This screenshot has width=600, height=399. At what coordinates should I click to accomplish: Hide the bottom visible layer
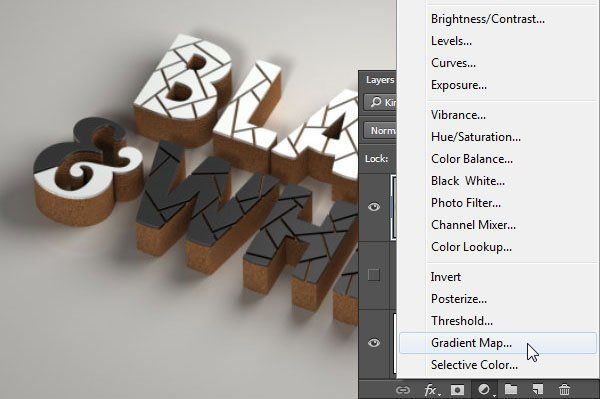point(374,342)
